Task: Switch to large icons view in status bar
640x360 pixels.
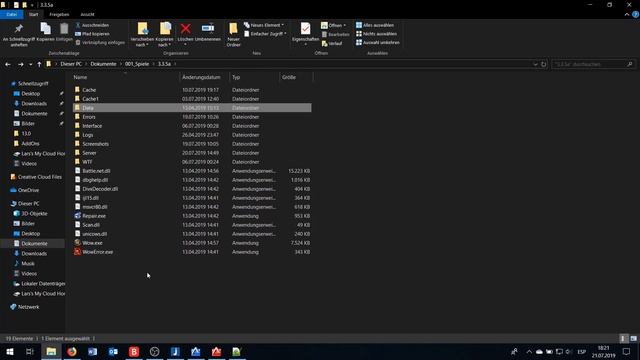Action: pos(633,338)
